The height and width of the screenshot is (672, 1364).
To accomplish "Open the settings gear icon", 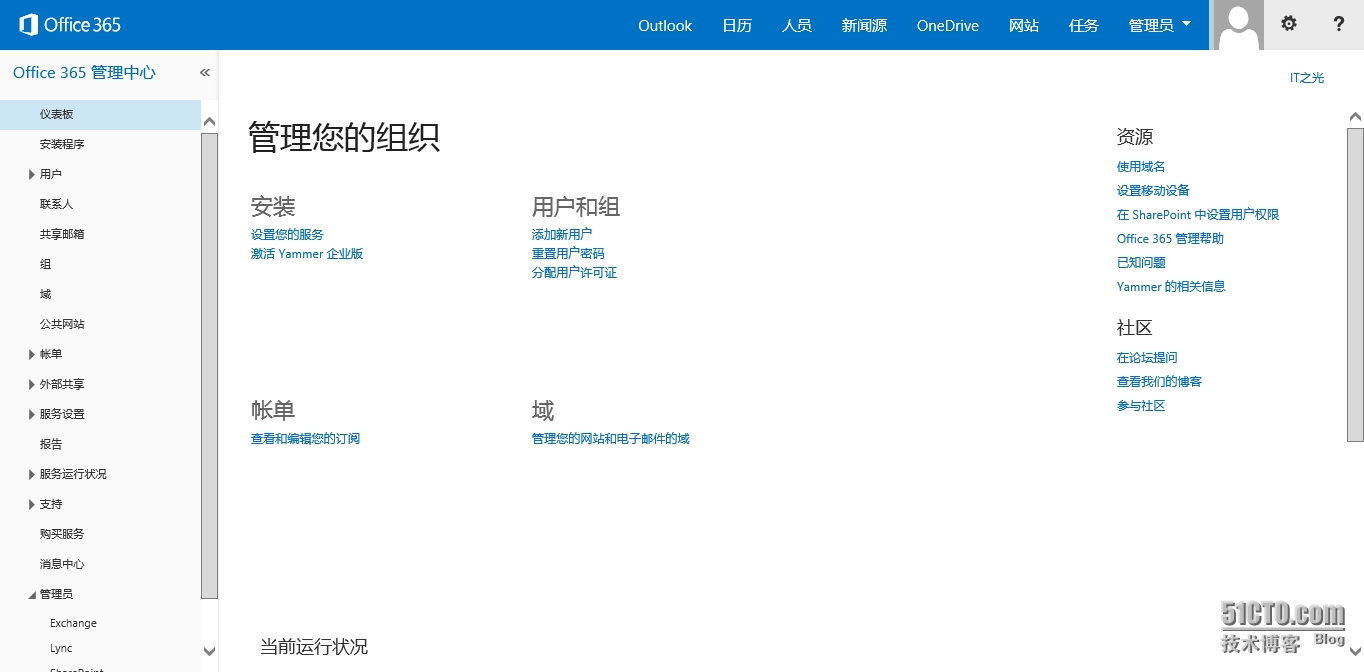I will [x=1289, y=24].
